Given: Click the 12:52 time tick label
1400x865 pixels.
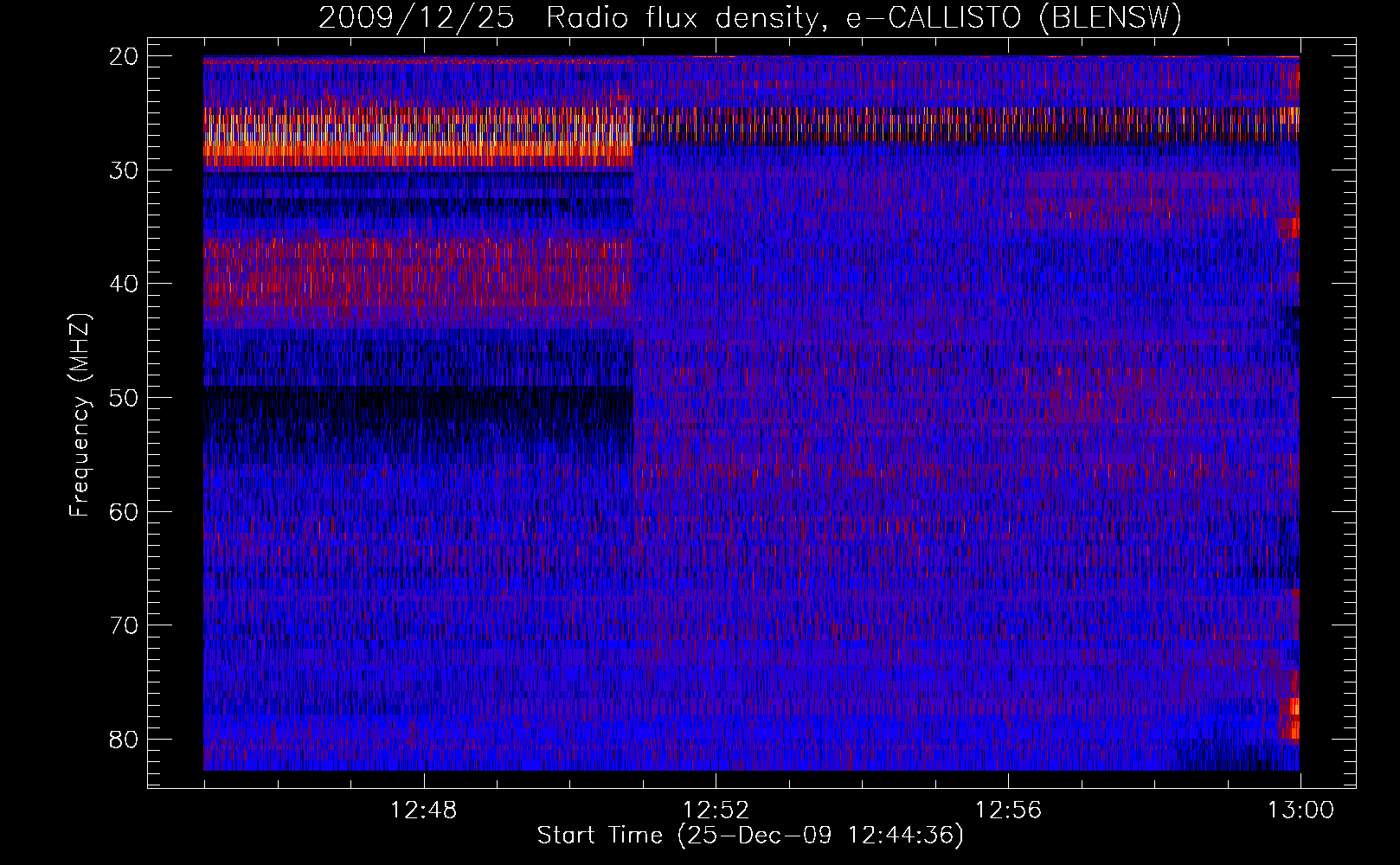Looking at the screenshot, I should (716, 811).
